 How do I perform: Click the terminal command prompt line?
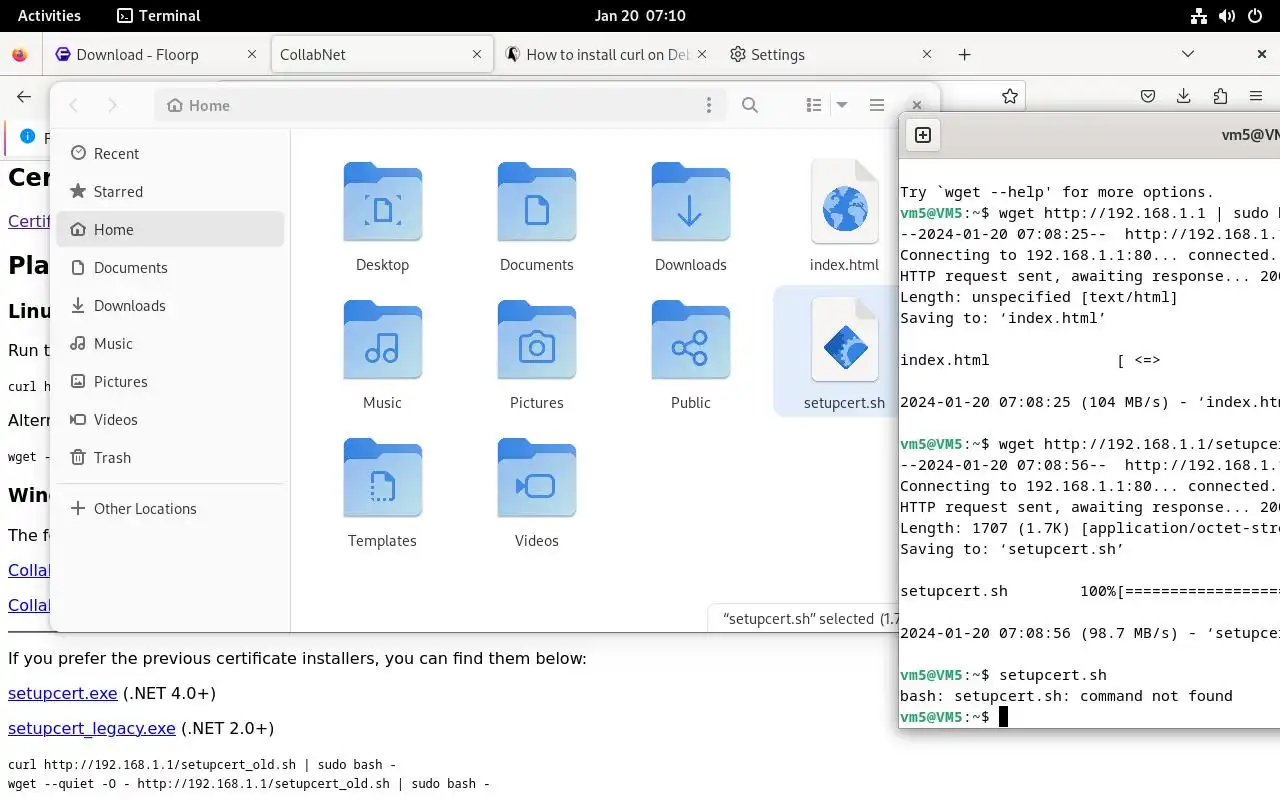[x=1090, y=717]
